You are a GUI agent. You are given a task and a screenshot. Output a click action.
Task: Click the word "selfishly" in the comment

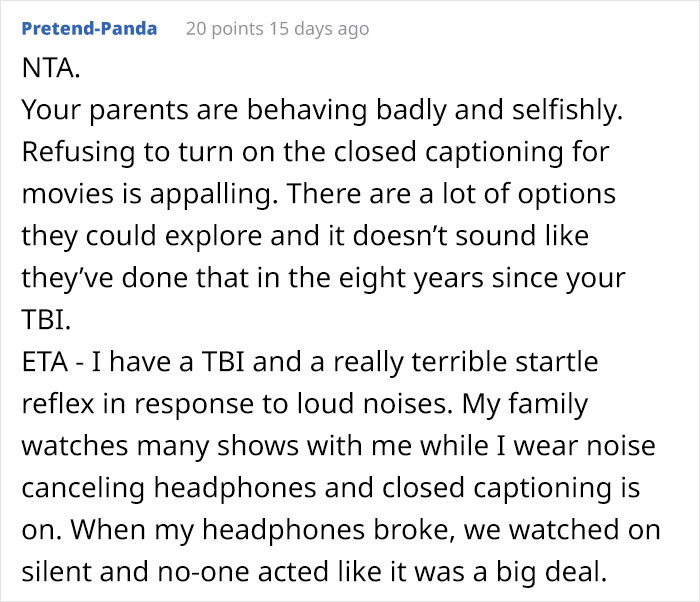[x=567, y=110]
